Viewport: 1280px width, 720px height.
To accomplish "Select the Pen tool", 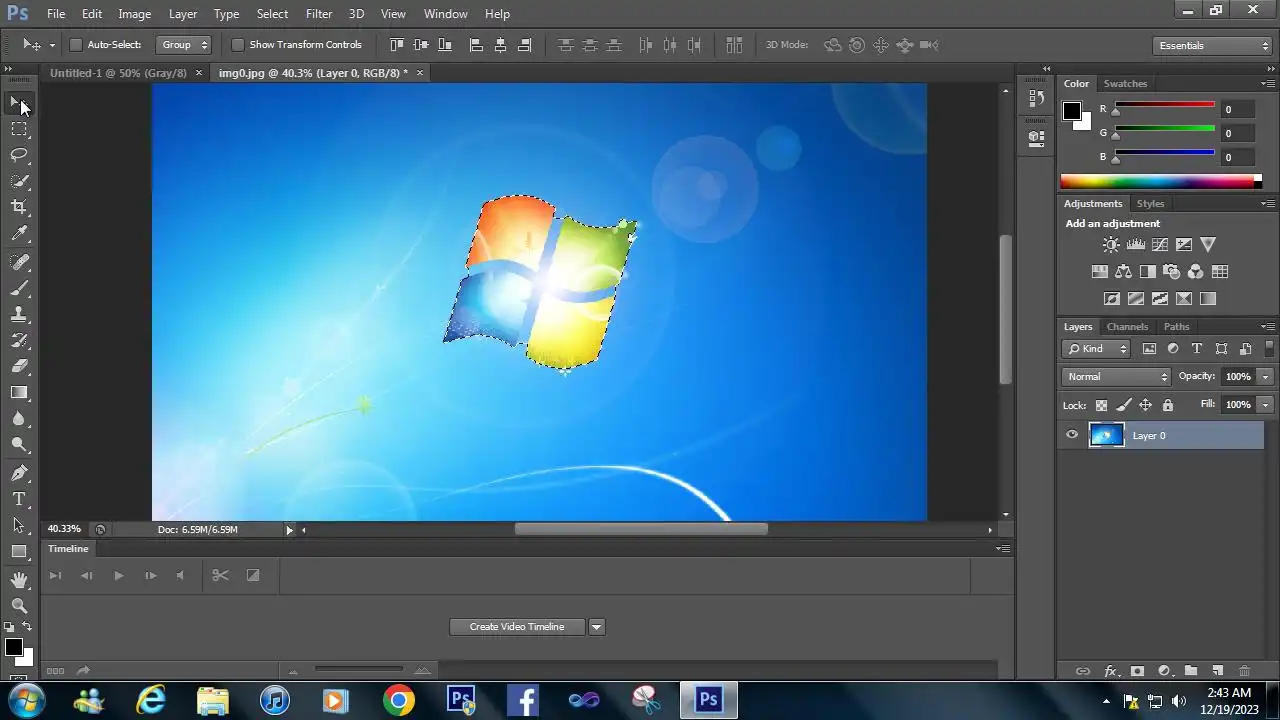I will (x=19, y=473).
